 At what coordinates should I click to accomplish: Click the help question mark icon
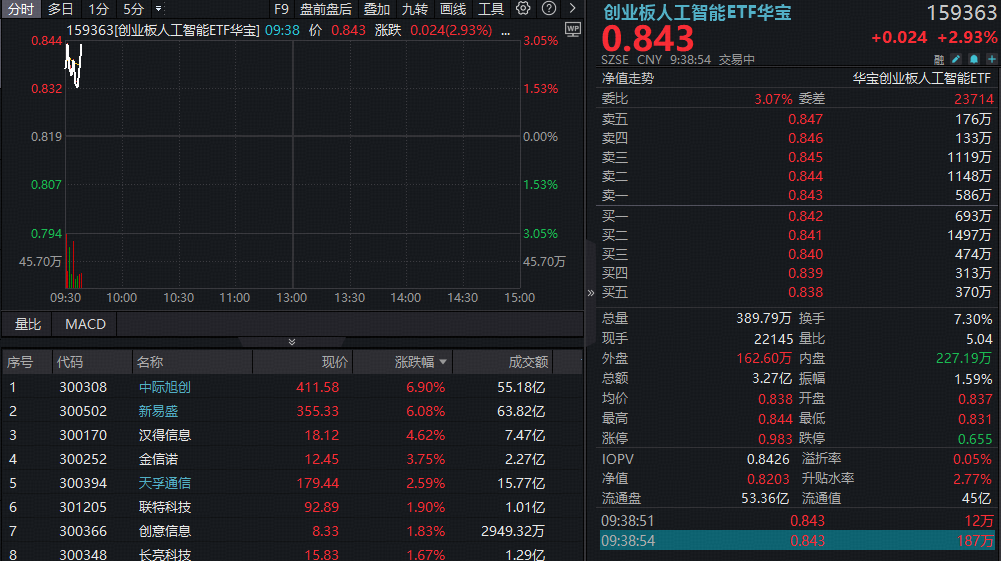[549, 9]
